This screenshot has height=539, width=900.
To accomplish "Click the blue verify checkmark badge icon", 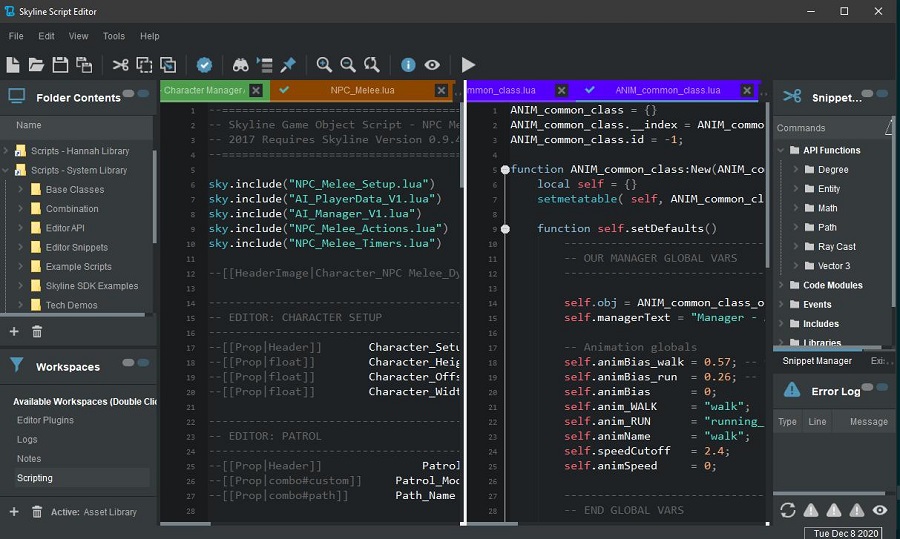I will [204, 65].
